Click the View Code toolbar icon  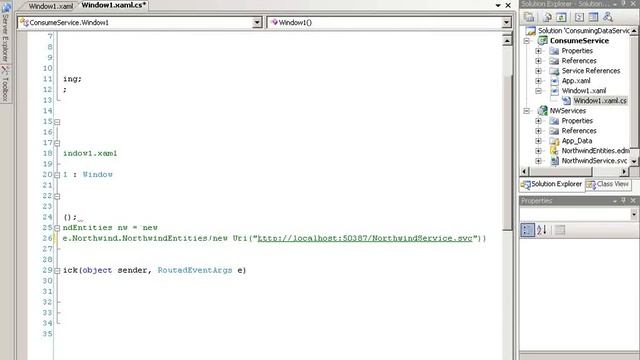tap(579, 17)
